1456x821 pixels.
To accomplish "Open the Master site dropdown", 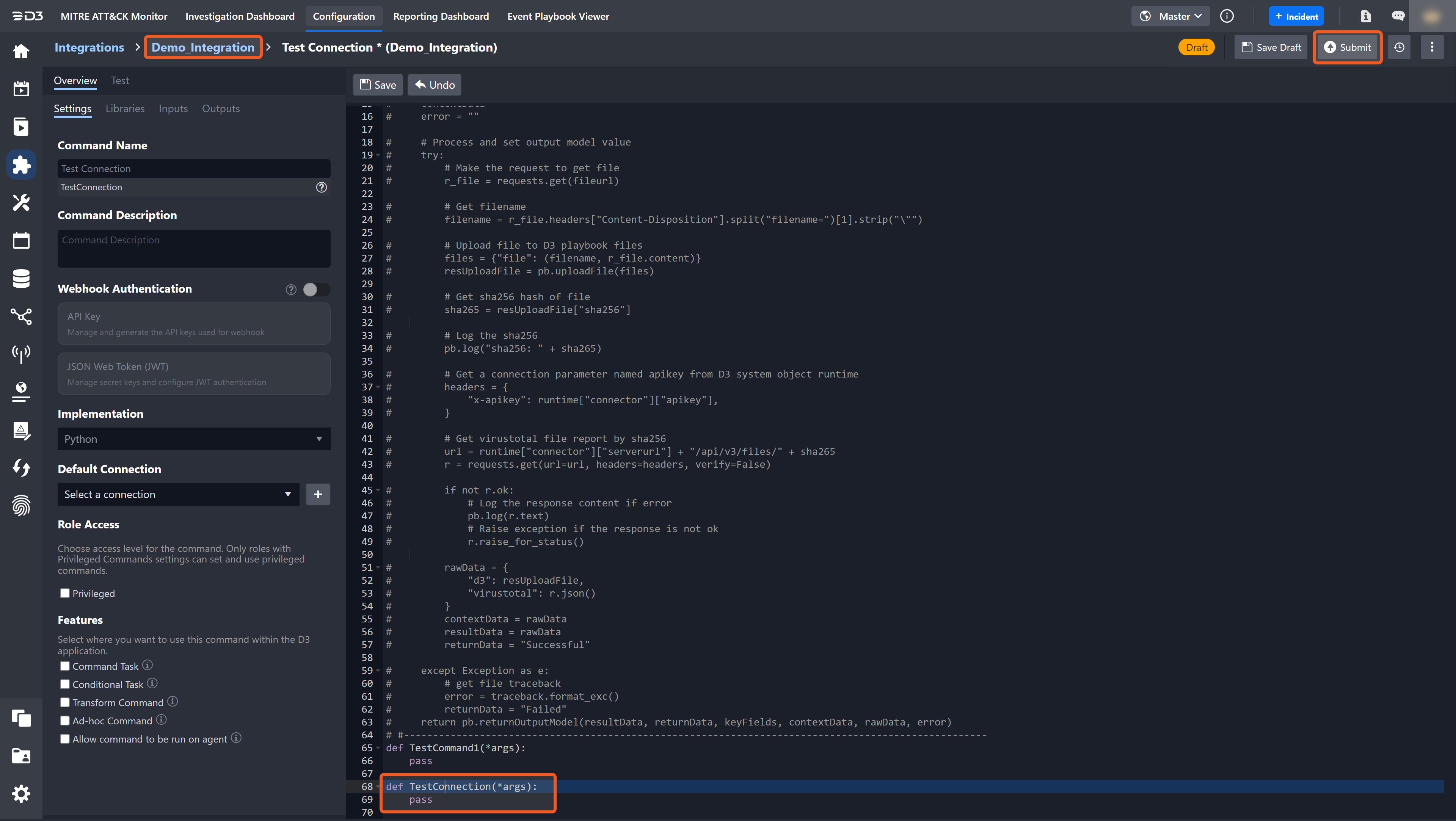I will click(x=1170, y=16).
